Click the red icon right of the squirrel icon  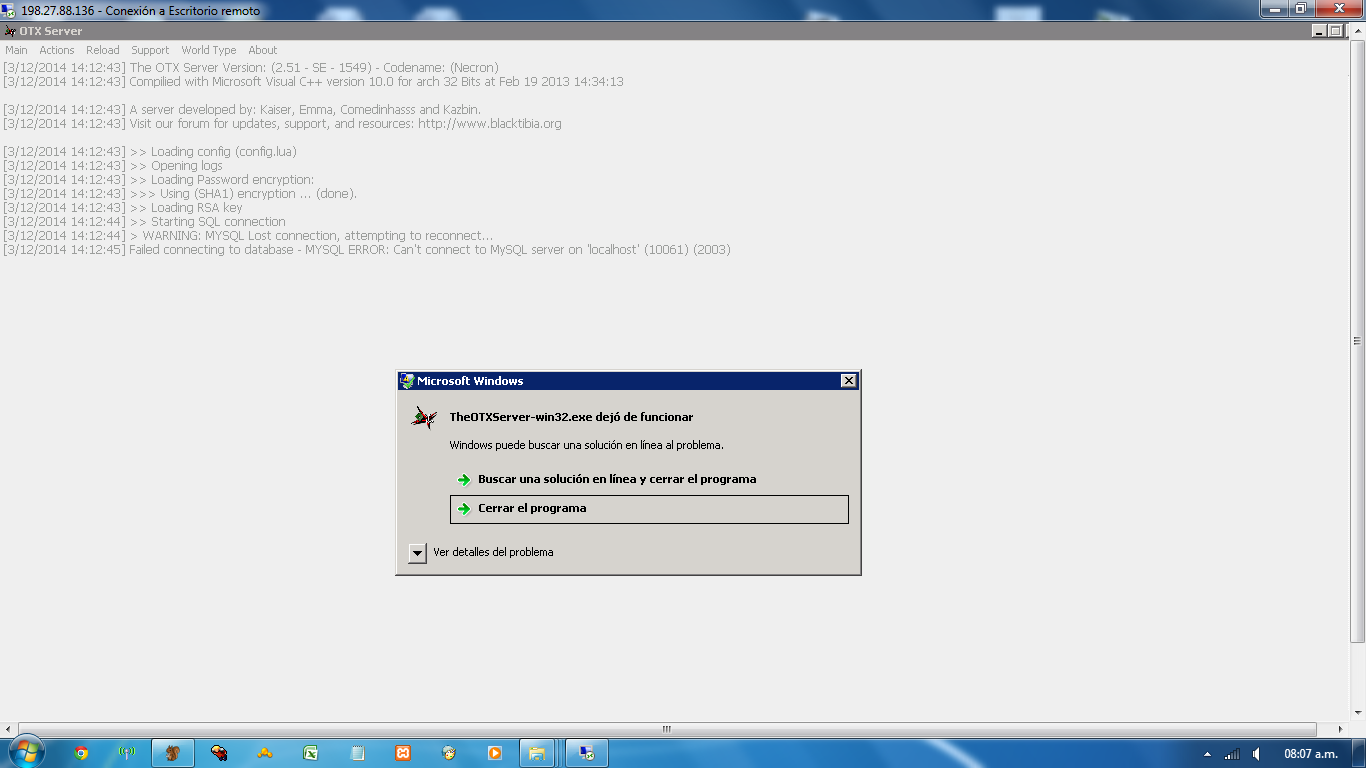point(219,753)
